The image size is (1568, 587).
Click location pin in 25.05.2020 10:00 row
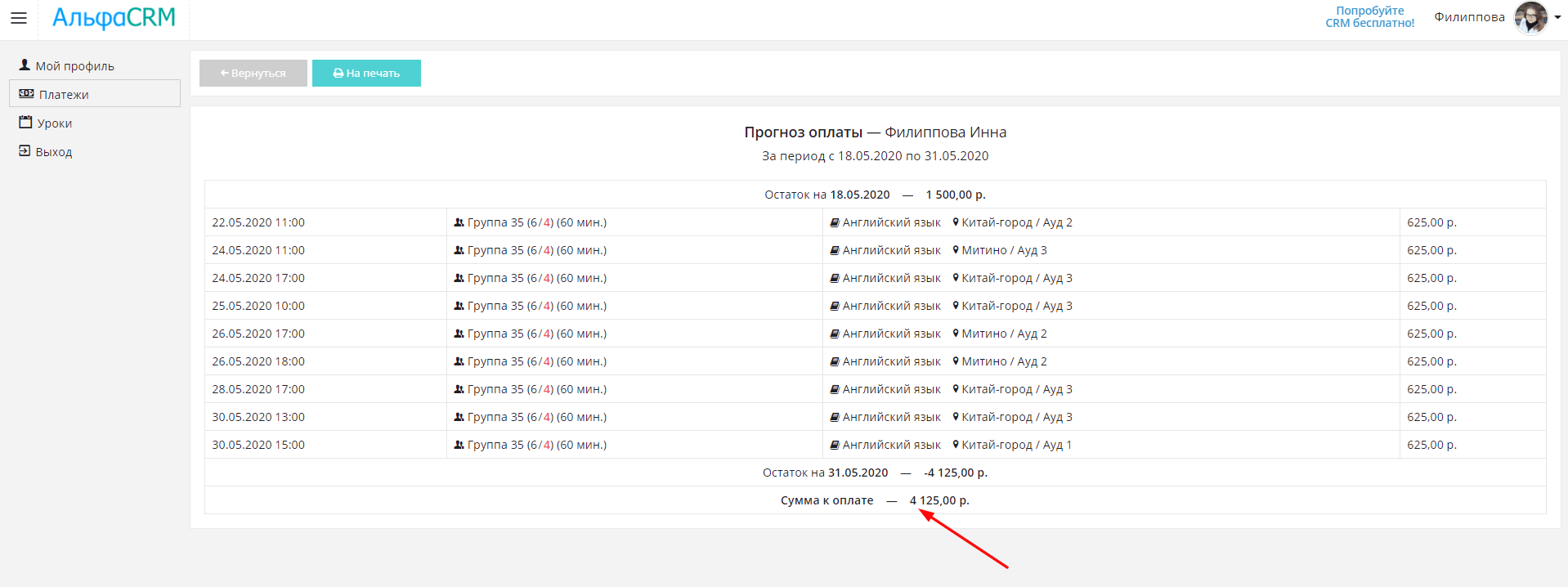(955, 306)
